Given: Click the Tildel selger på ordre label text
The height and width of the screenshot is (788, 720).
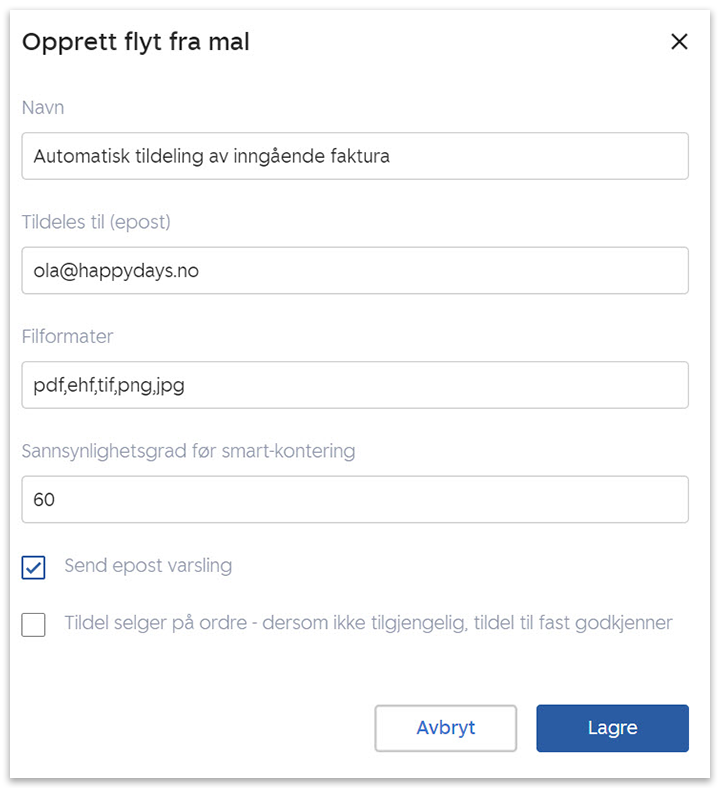Looking at the screenshot, I should coord(368,623).
